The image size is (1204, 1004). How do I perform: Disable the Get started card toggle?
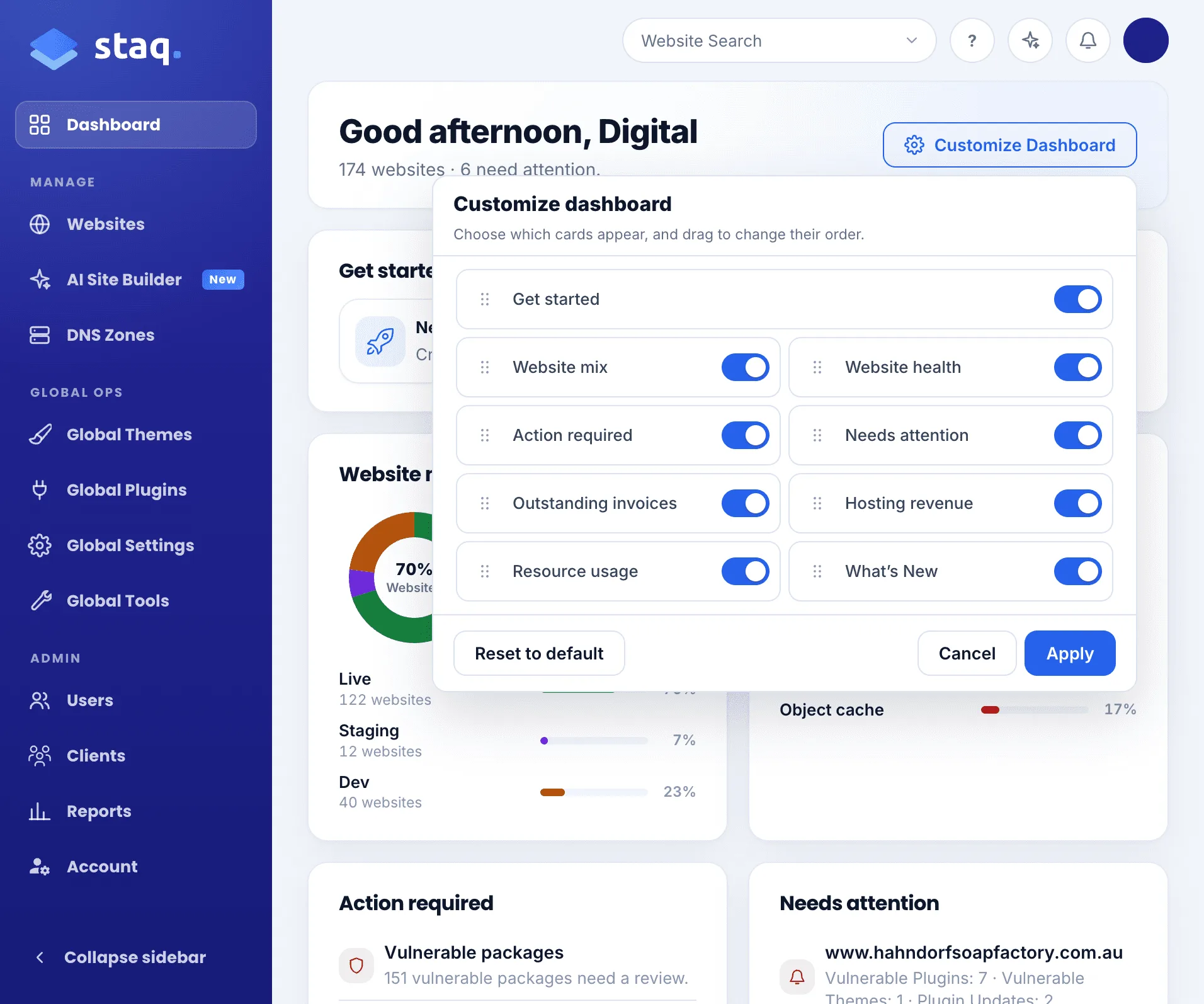pyautogui.click(x=1077, y=299)
